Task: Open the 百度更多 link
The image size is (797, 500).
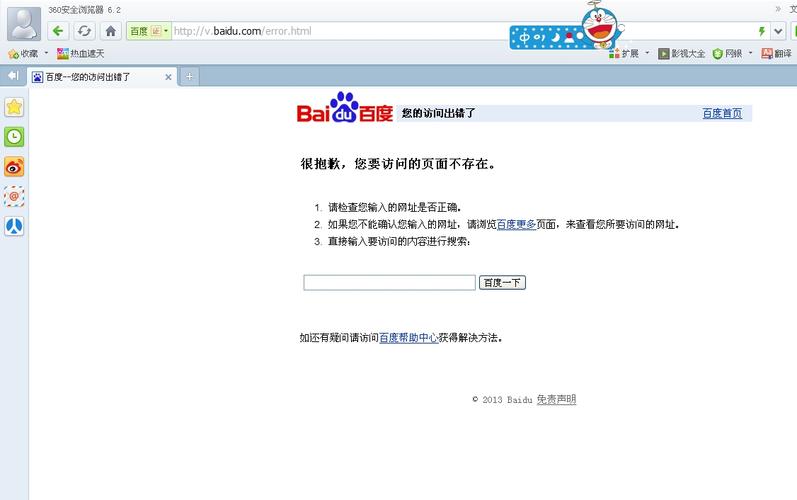Action: [516, 224]
